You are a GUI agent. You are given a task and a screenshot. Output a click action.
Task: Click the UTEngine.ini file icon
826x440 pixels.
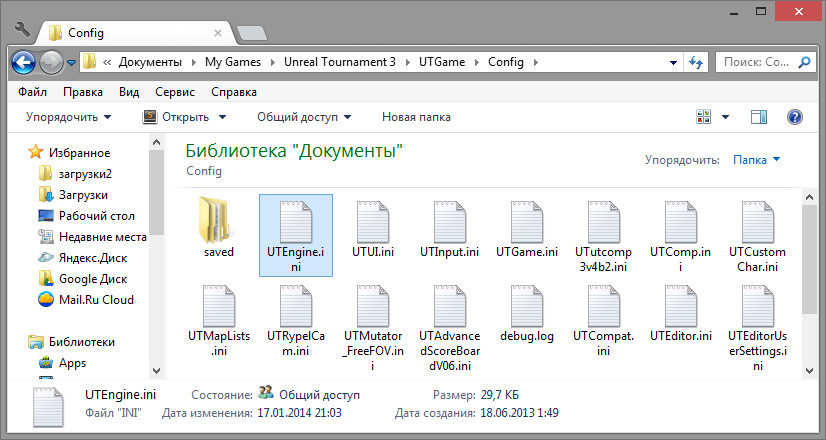tap(296, 222)
